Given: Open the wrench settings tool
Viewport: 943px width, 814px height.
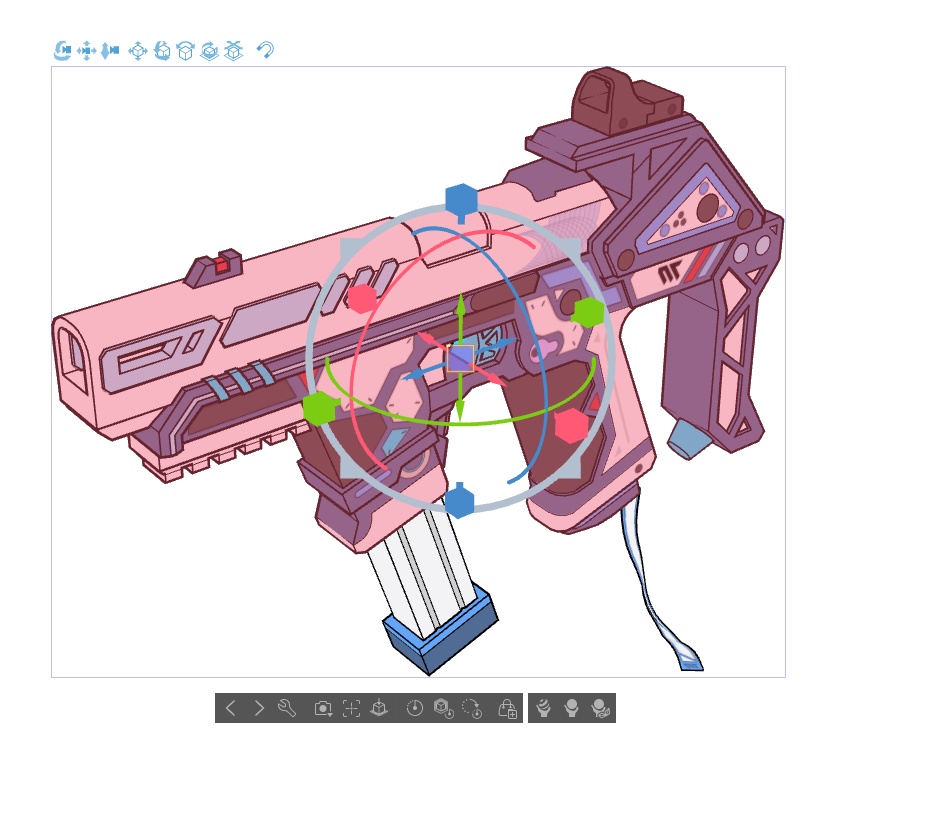Looking at the screenshot, I should (285, 708).
